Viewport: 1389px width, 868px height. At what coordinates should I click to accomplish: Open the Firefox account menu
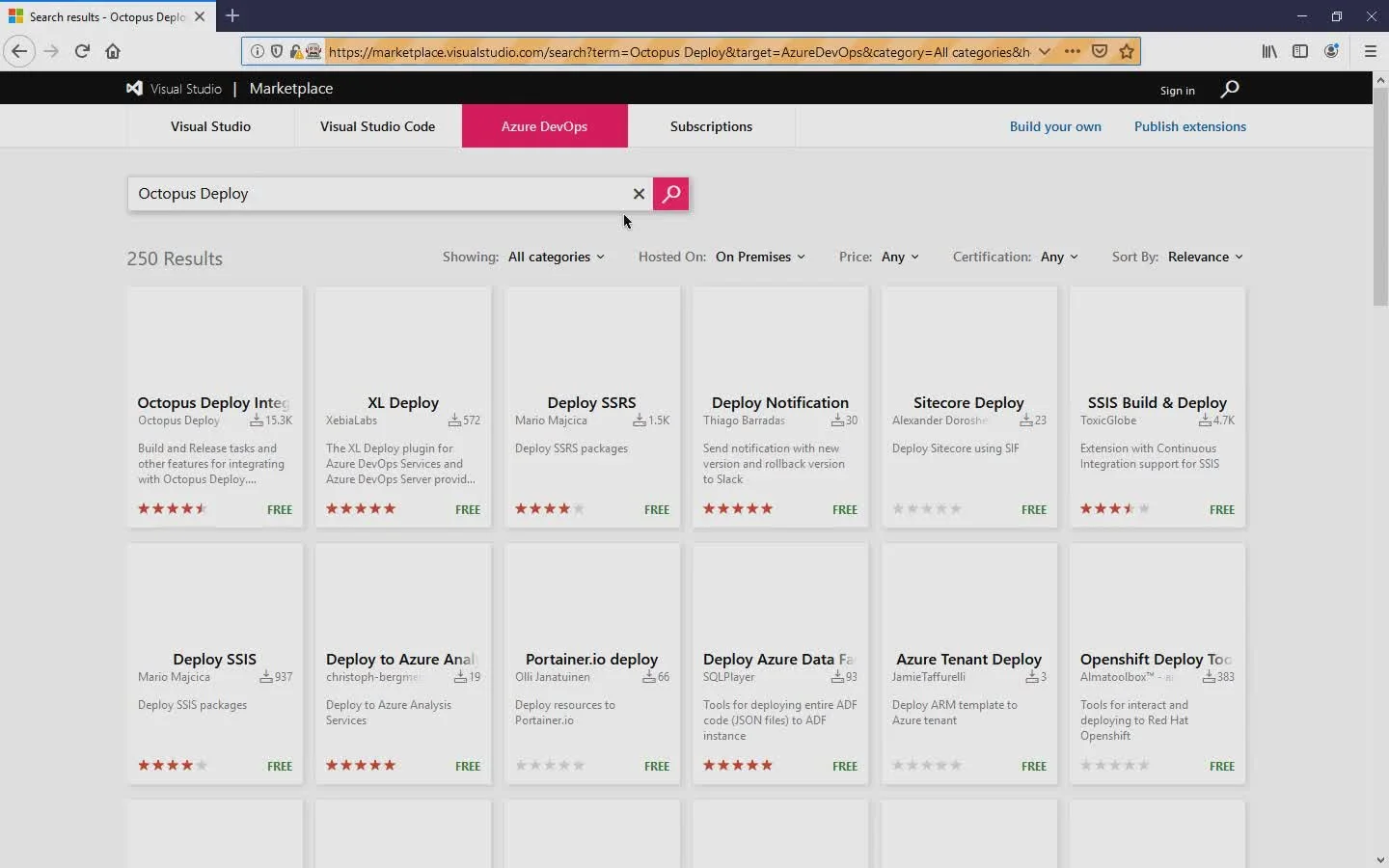click(1331, 51)
